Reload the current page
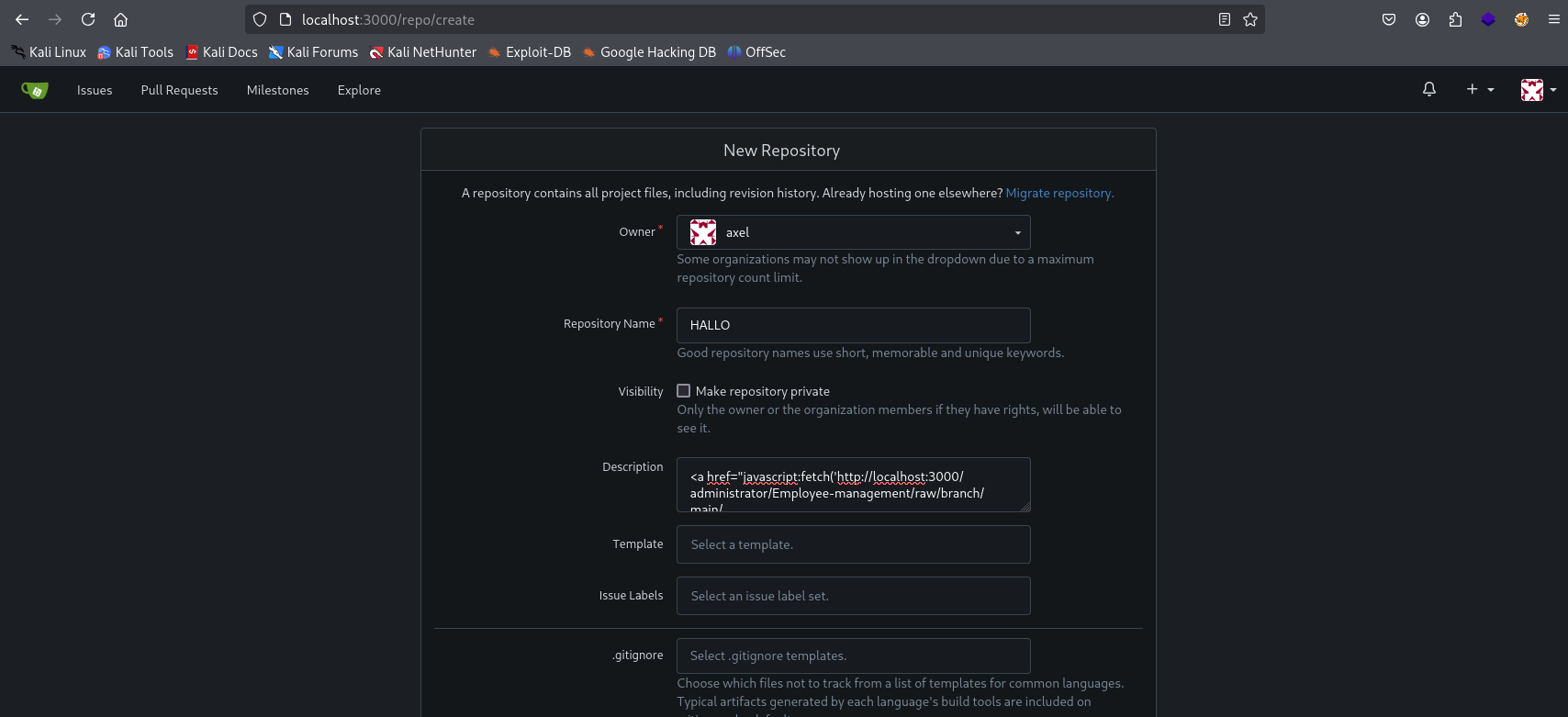 click(x=88, y=19)
